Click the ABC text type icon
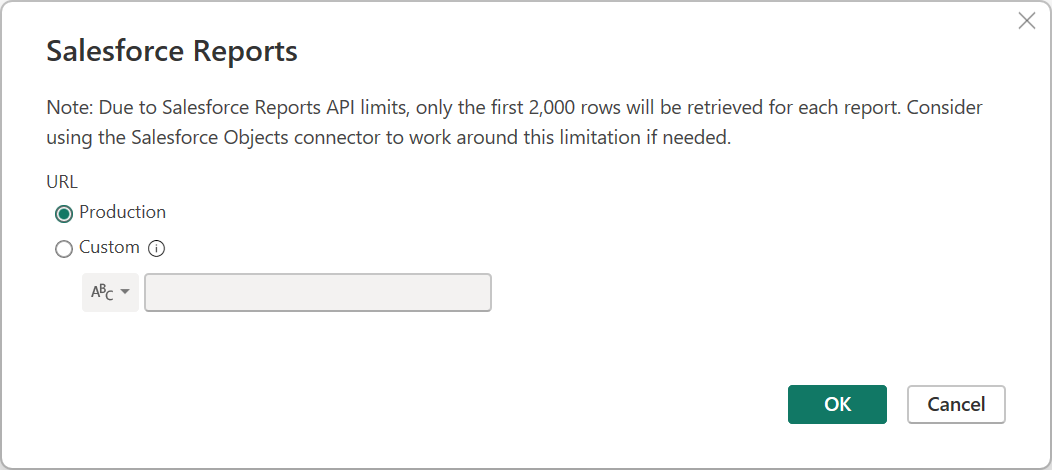This screenshot has width=1052, height=470. coord(102,292)
